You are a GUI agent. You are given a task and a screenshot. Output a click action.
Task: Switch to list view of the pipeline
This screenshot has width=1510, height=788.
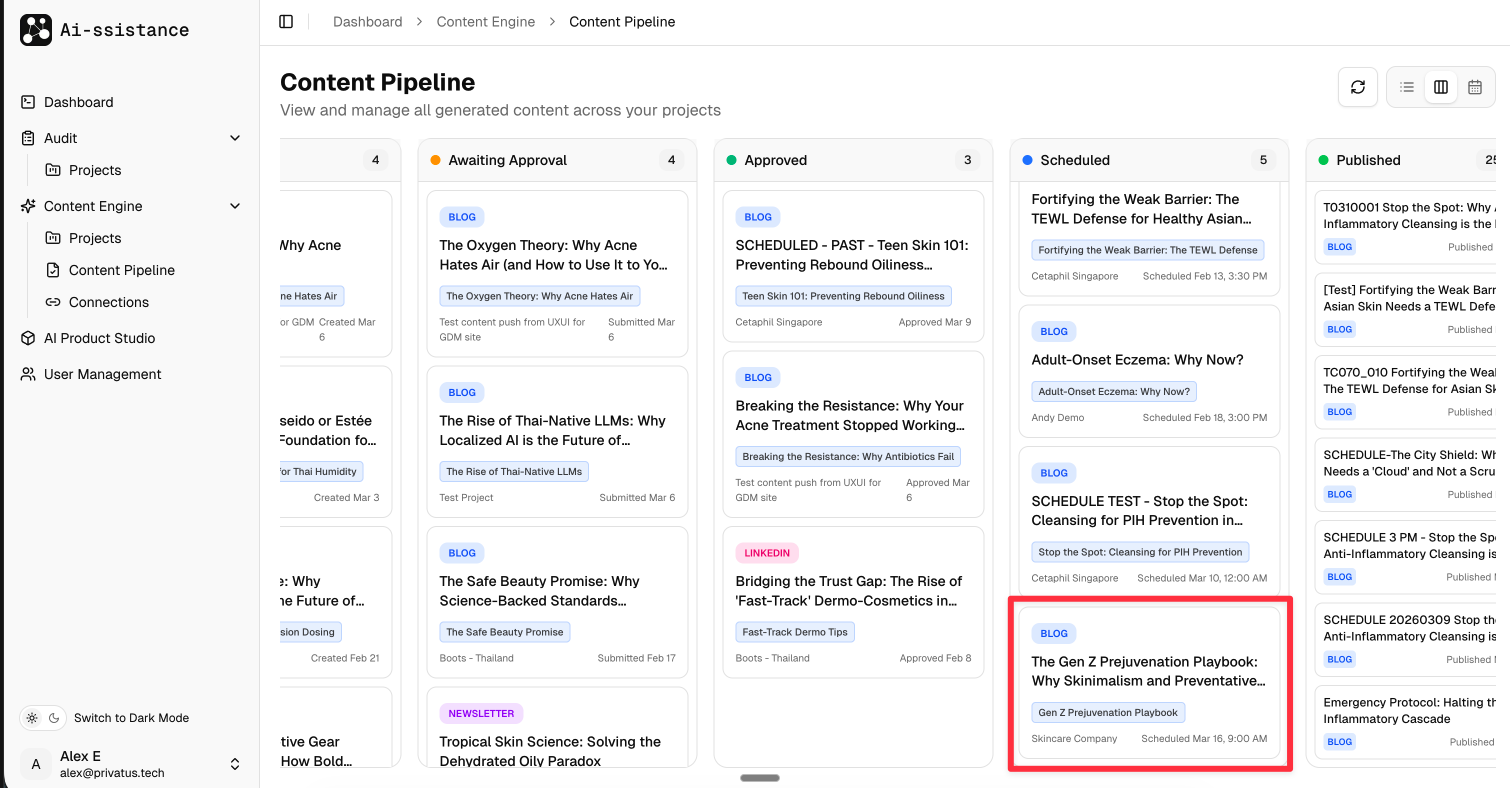[x=1405, y=87]
